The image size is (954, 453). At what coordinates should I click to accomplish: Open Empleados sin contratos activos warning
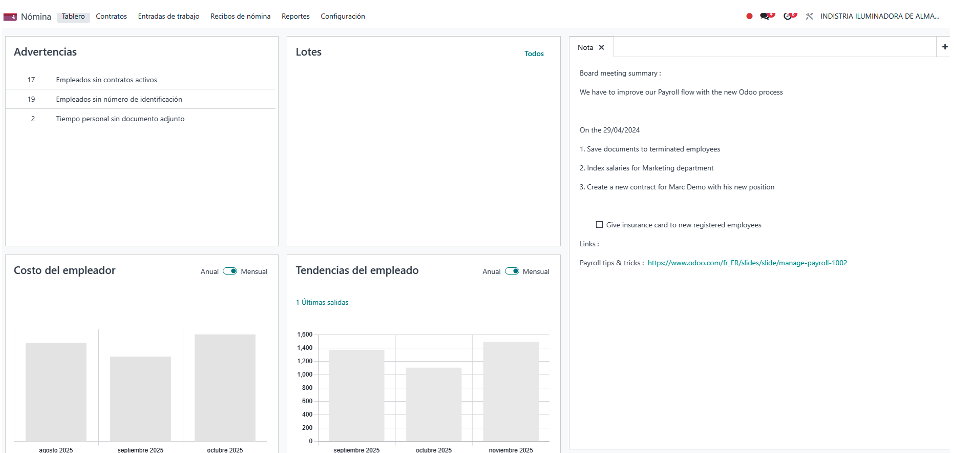pyautogui.click(x=107, y=80)
